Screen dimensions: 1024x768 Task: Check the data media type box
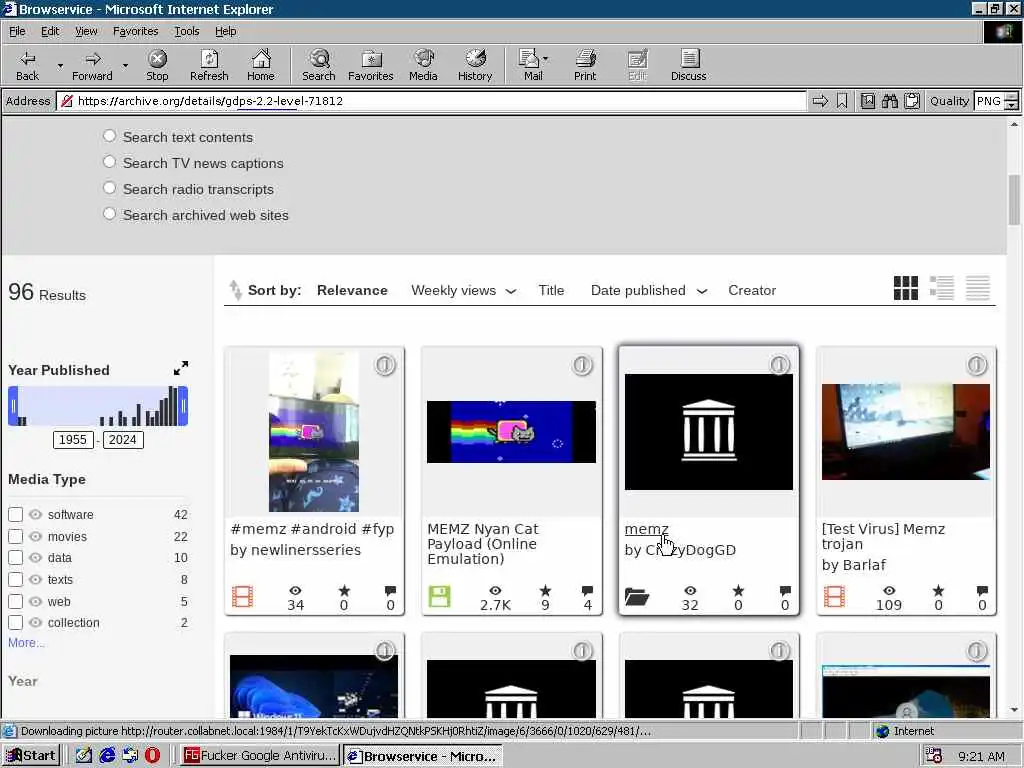point(16,558)
